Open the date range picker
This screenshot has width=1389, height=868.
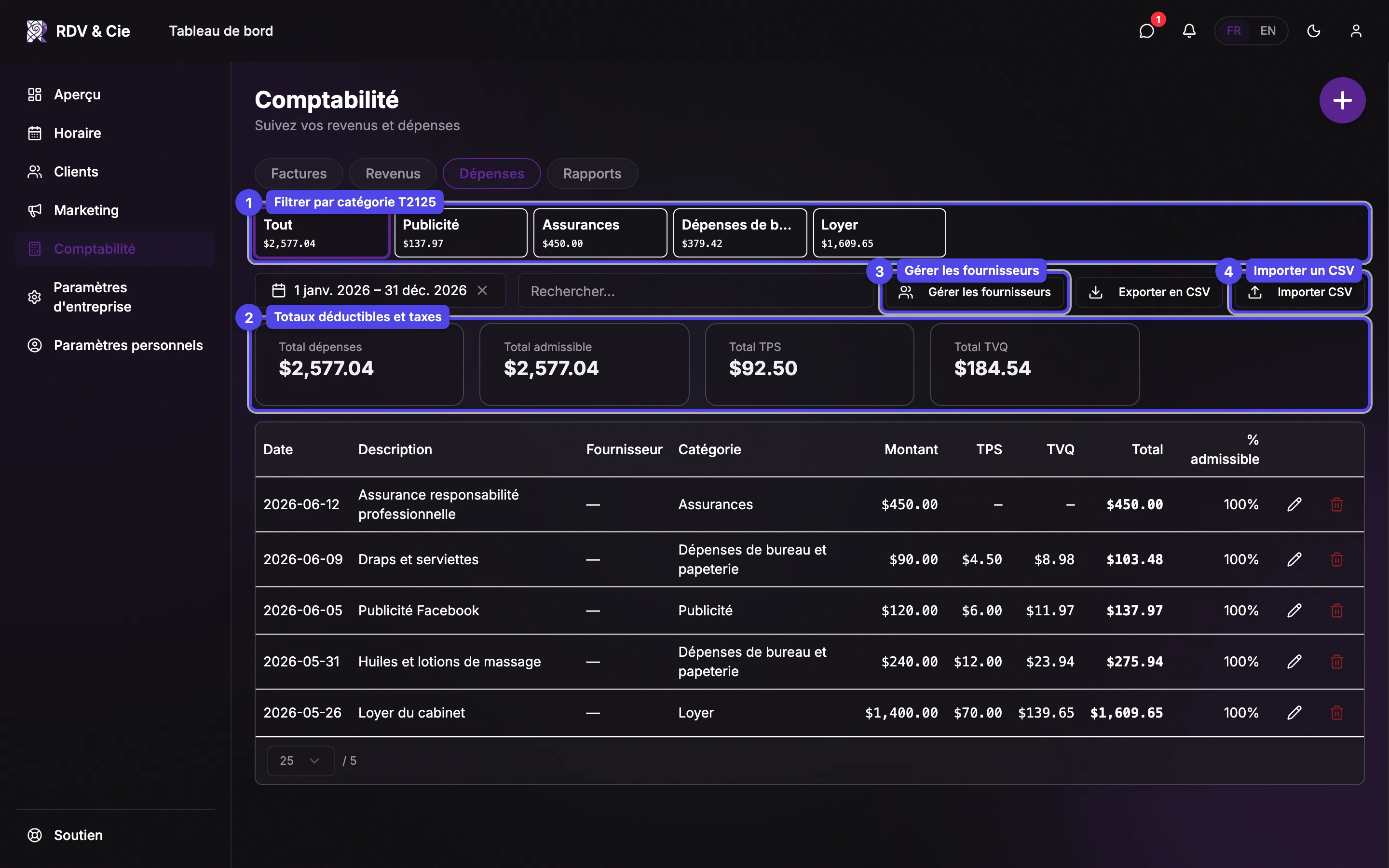point(369,290)
